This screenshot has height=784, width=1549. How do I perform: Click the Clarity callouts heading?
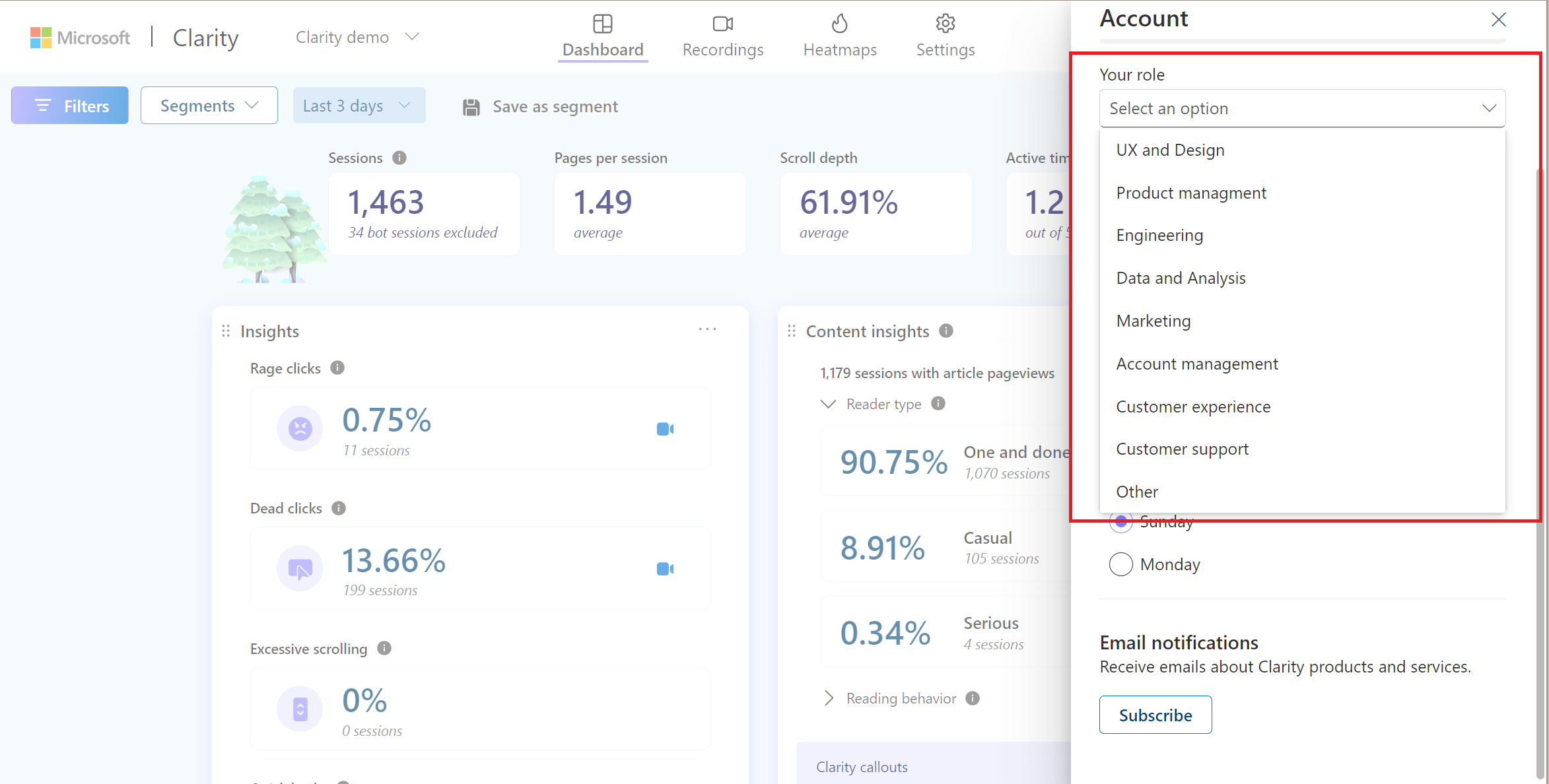[x=862, y=767]
